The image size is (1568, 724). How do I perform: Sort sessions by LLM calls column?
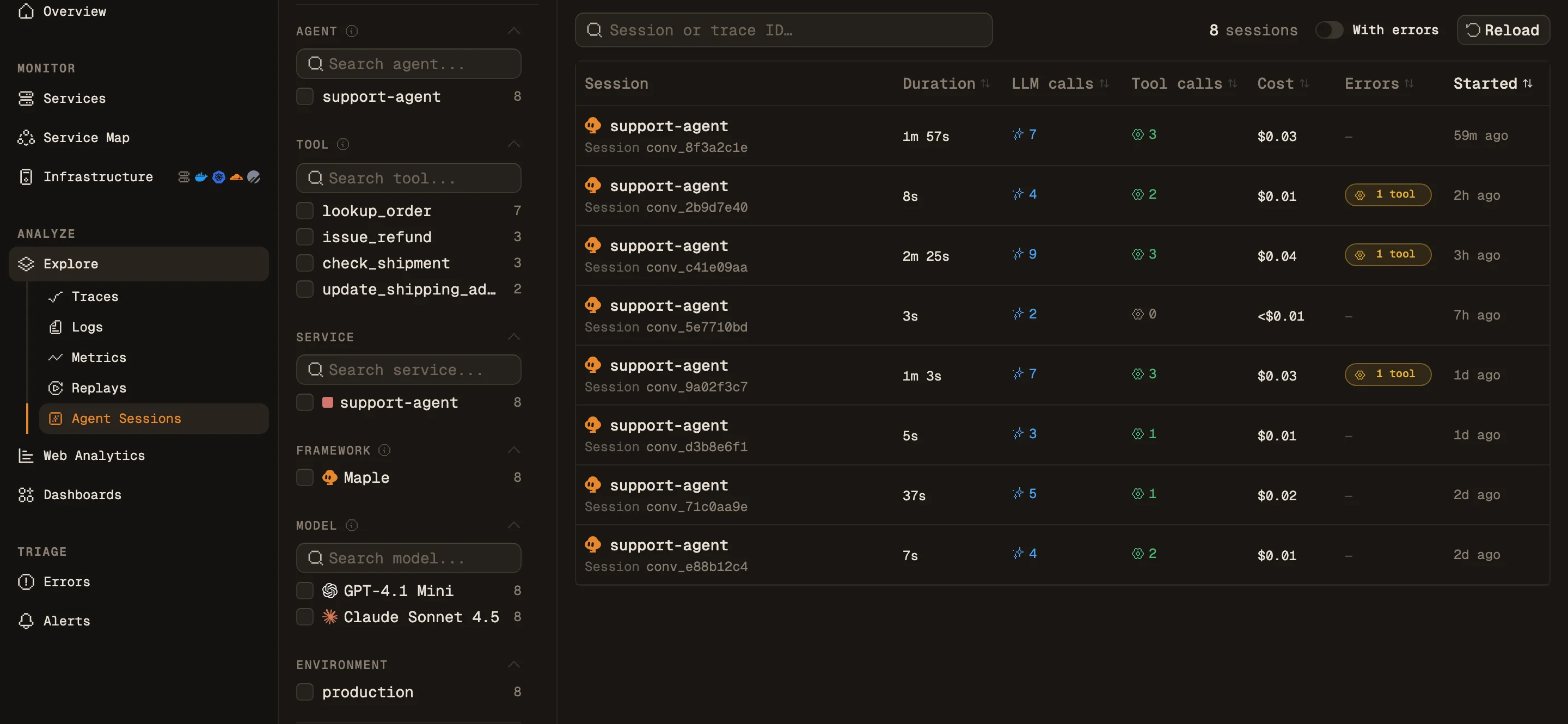pos(1059,83)
